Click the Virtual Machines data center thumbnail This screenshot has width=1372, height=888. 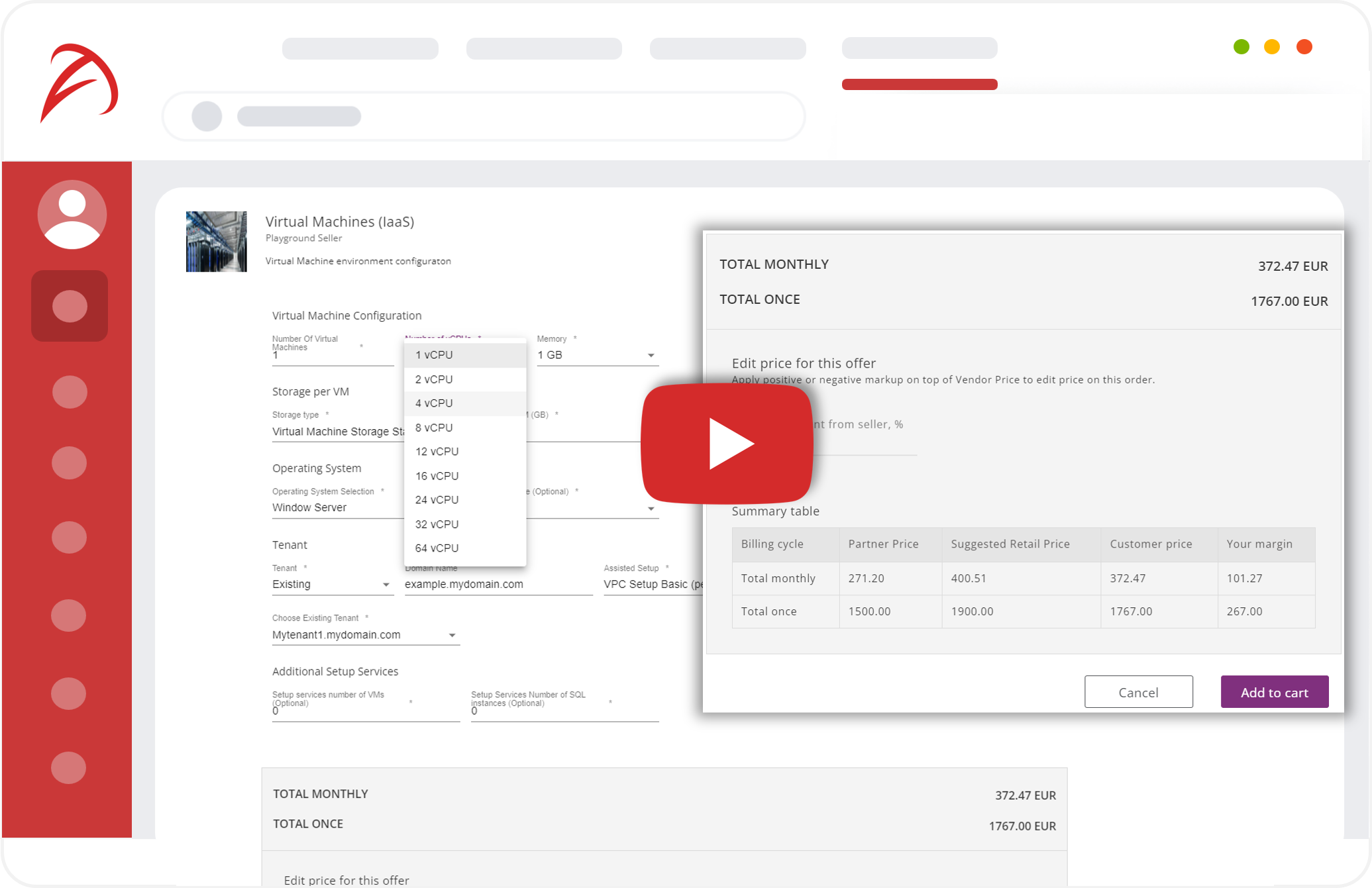pos(216,242)
